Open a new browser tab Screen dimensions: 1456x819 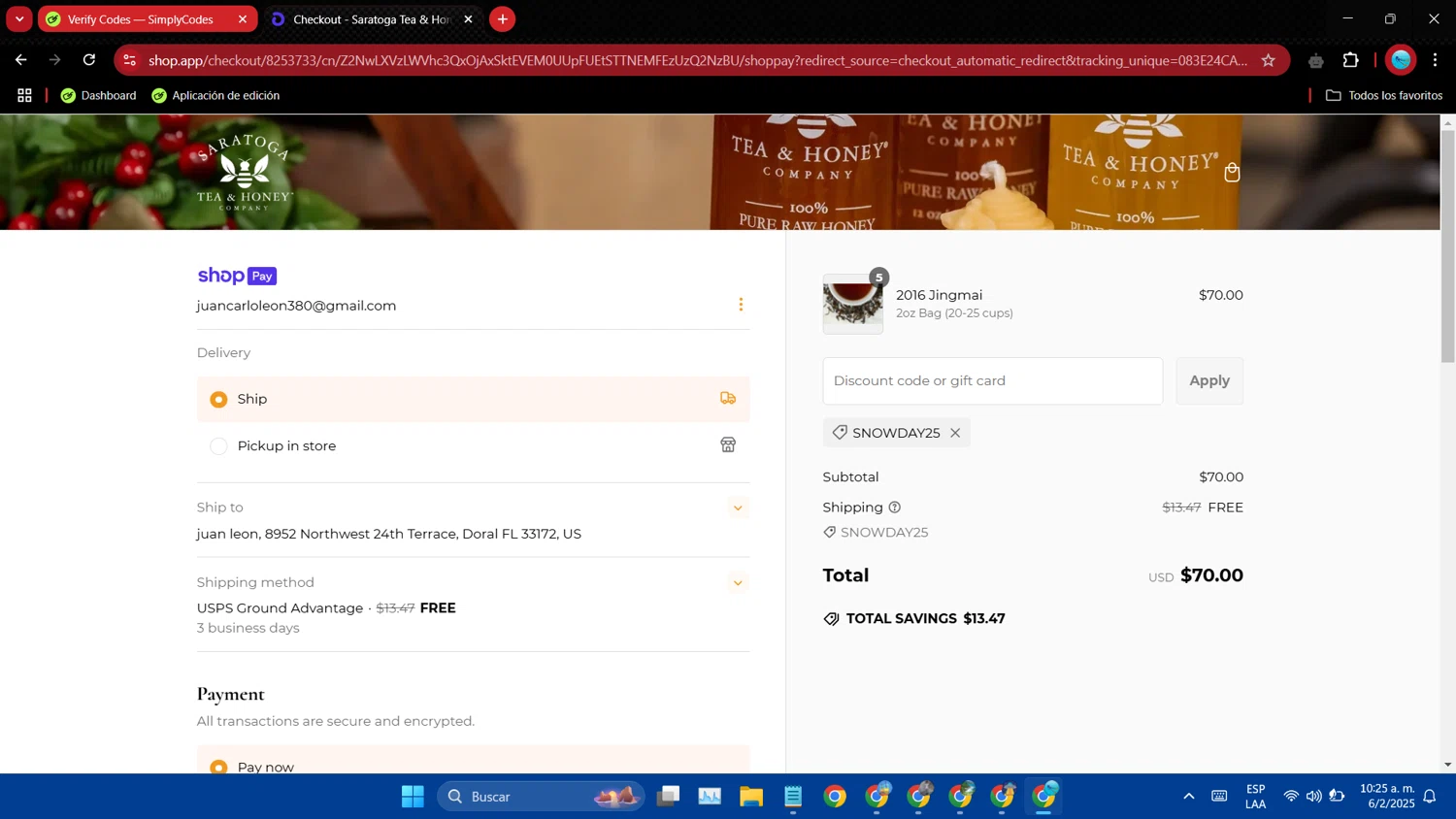click(502, 19)
